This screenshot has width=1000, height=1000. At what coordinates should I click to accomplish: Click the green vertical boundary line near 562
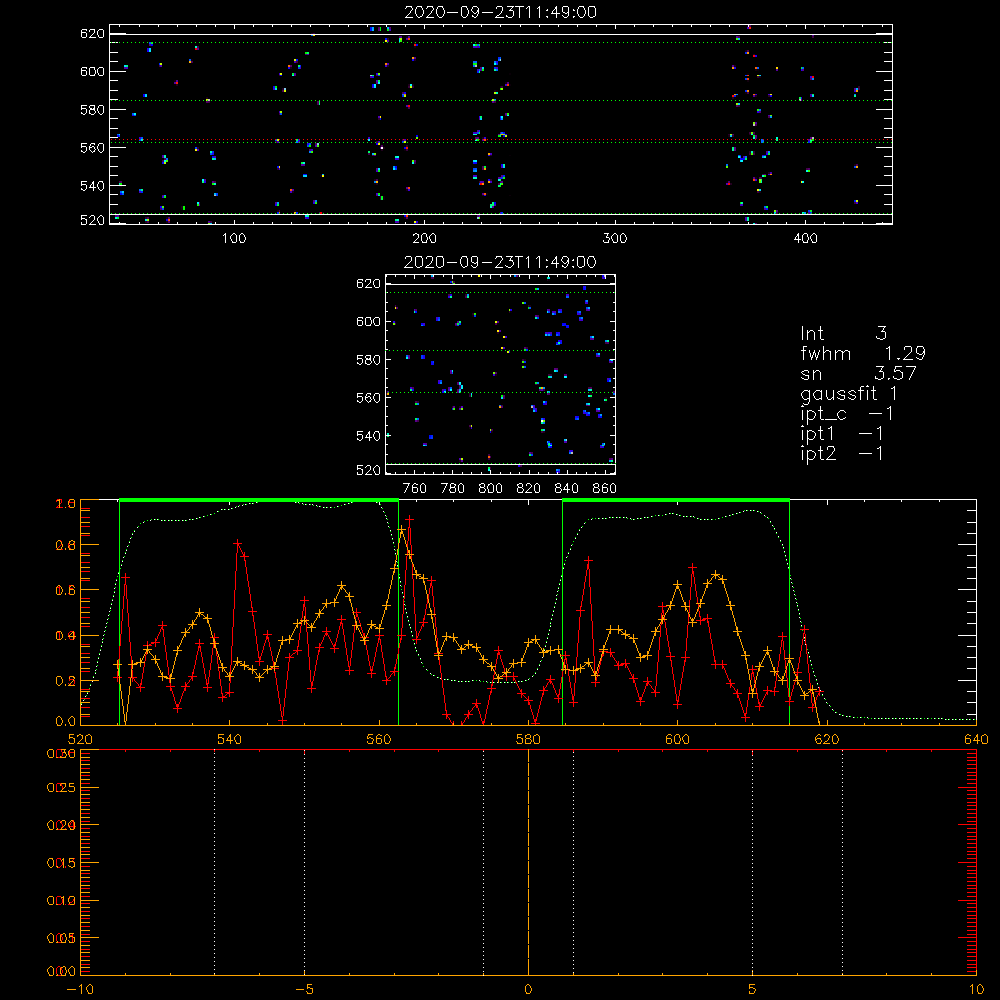tap(399, 612)
